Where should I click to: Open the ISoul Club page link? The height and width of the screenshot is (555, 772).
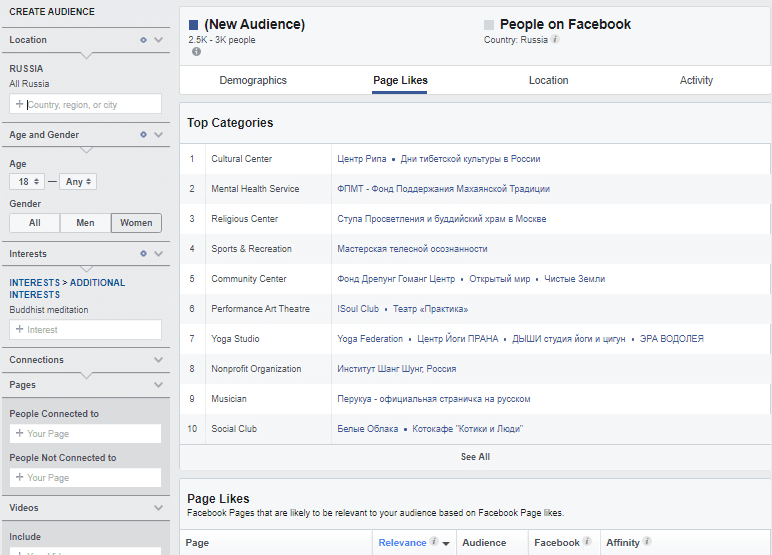click(358, 309)
